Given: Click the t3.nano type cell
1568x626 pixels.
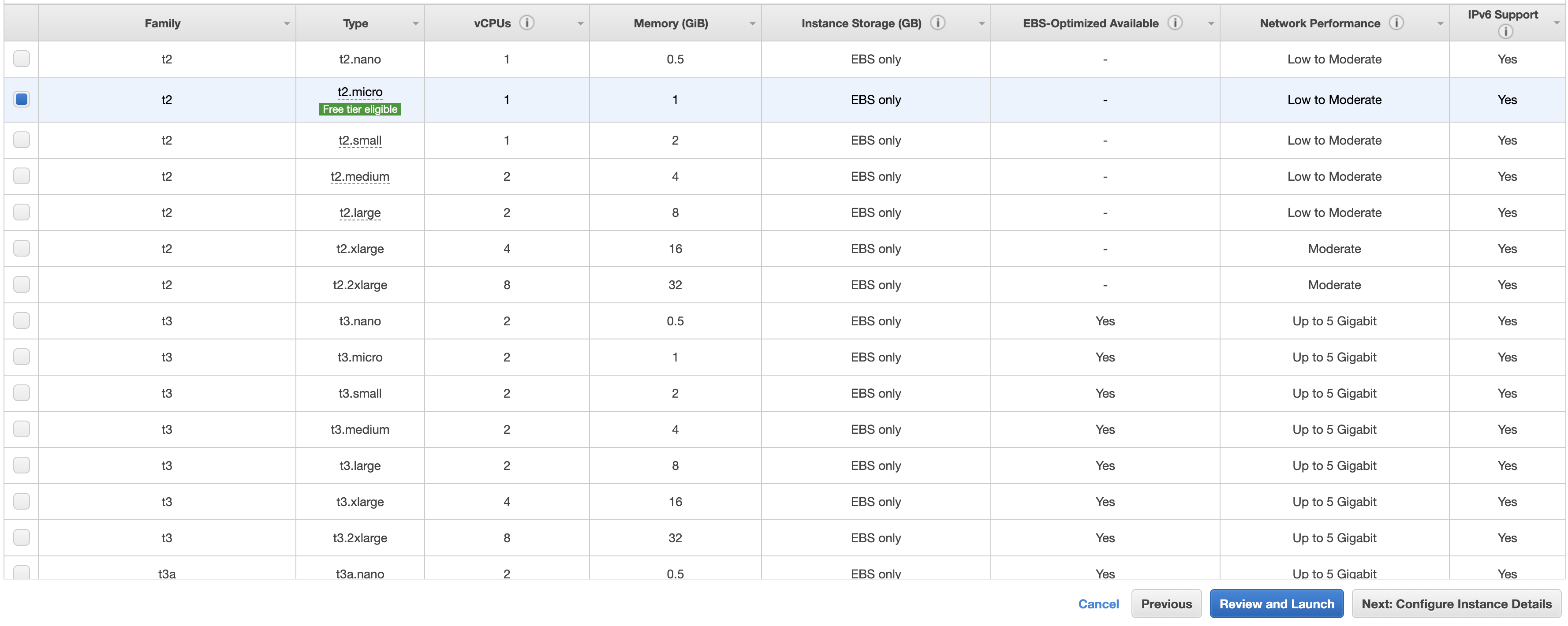Looking at the screenshot, I should coord(360,320).
